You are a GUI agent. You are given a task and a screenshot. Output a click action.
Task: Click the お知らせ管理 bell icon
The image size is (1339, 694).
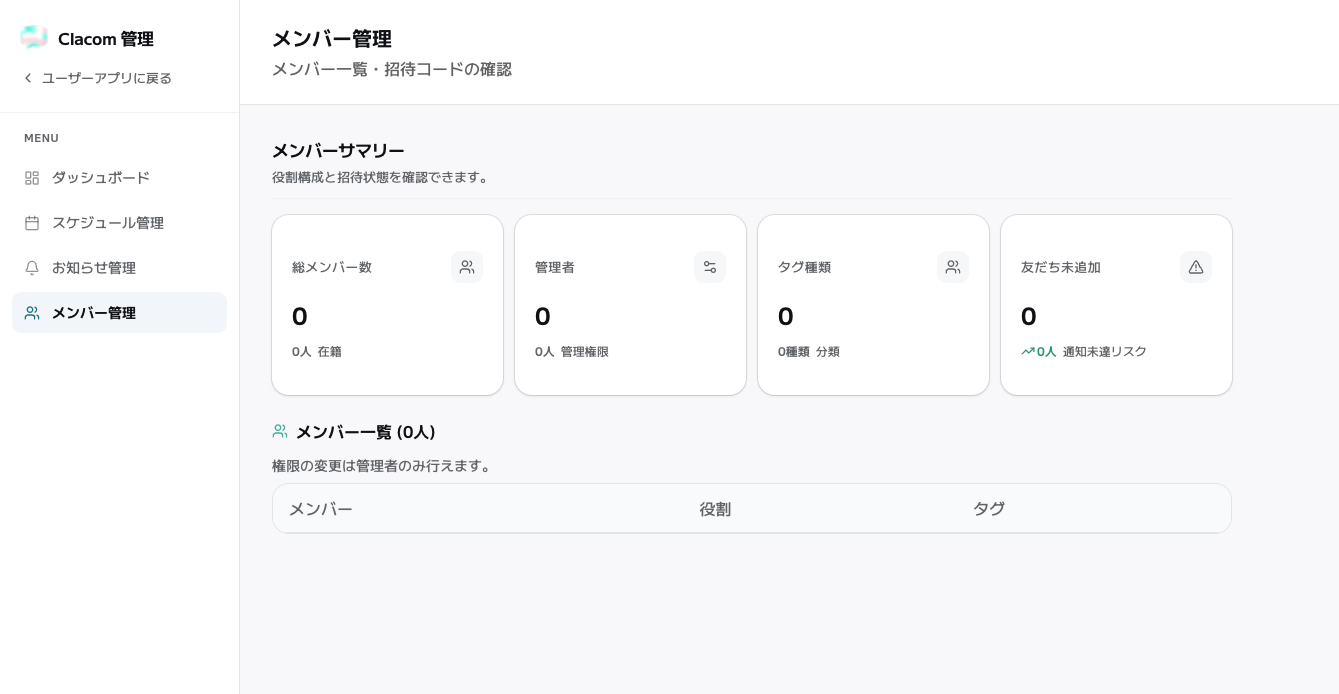tap(32, 268)
